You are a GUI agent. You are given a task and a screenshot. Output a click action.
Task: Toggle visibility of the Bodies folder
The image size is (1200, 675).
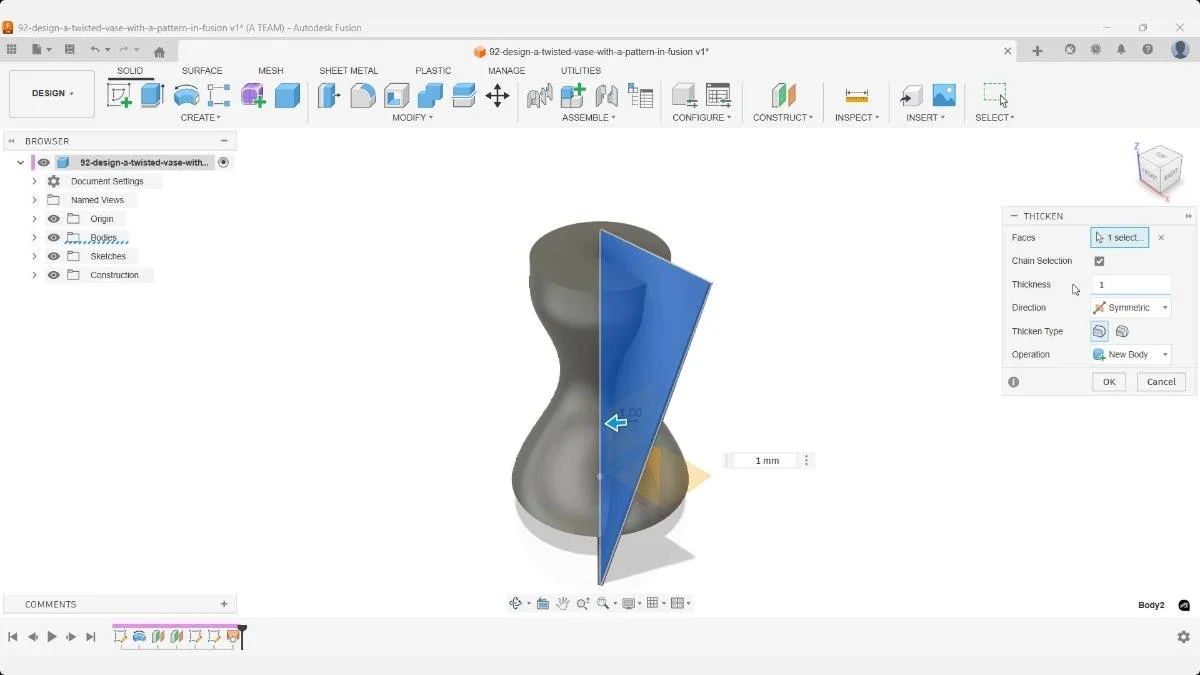pos(53,237)
